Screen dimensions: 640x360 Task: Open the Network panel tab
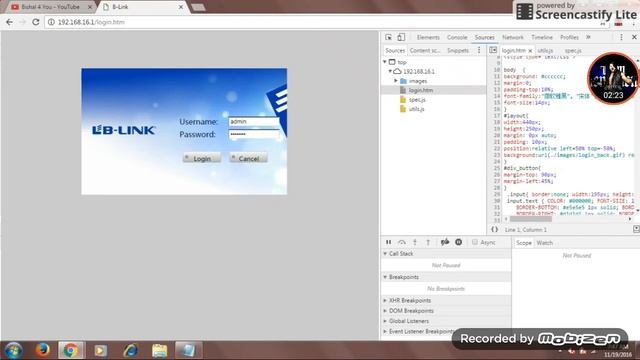click(513, 37)
